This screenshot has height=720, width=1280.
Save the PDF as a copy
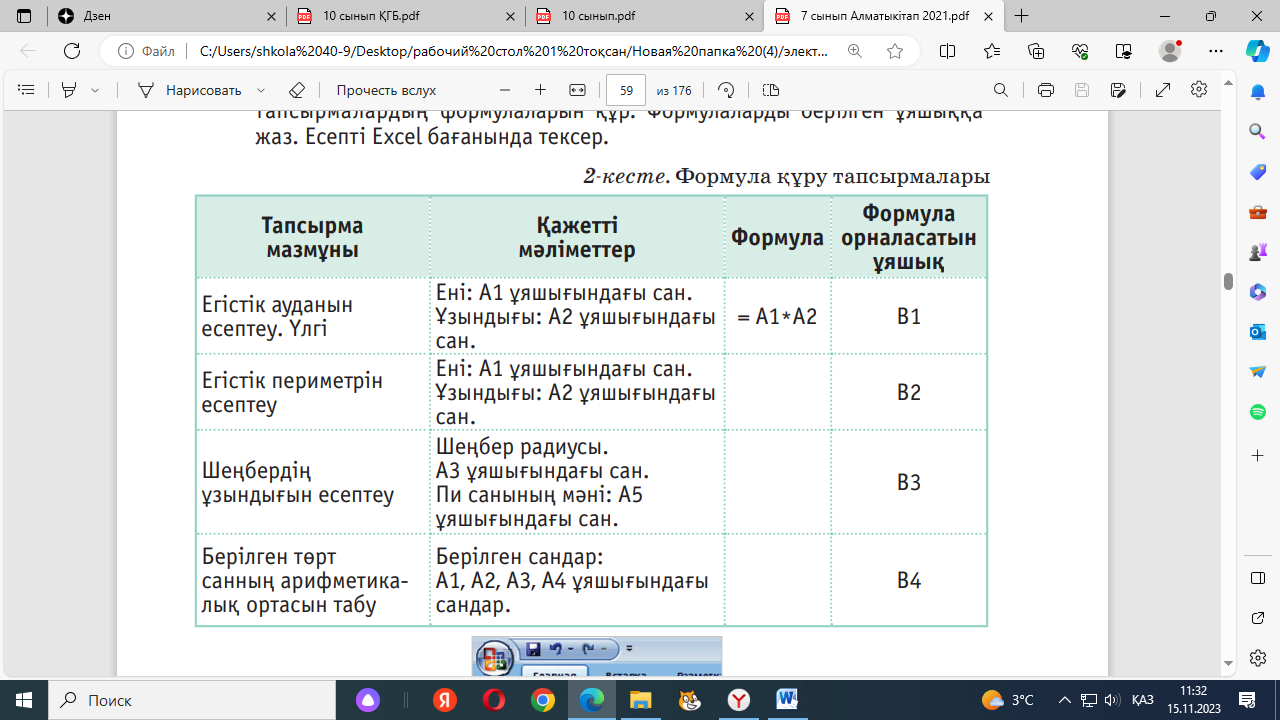1118,90
